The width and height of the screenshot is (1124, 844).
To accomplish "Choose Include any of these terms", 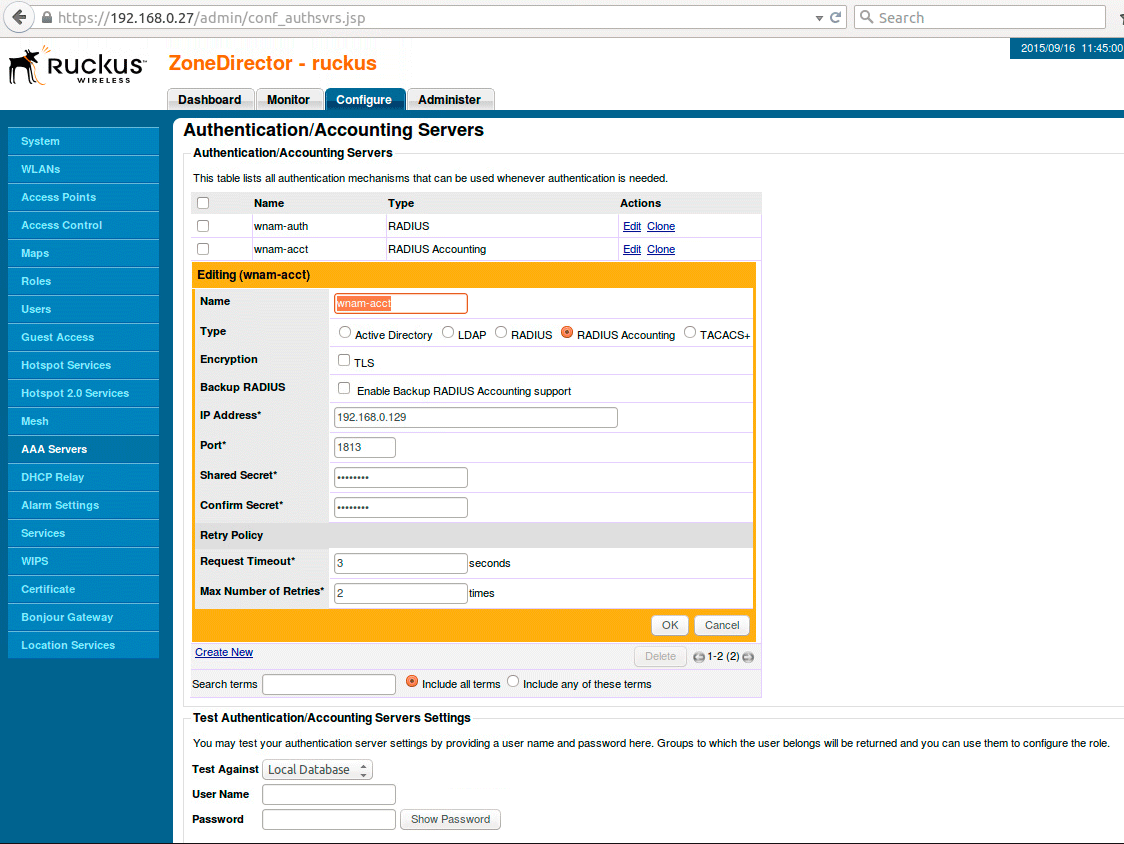I will tap(513, 682).
